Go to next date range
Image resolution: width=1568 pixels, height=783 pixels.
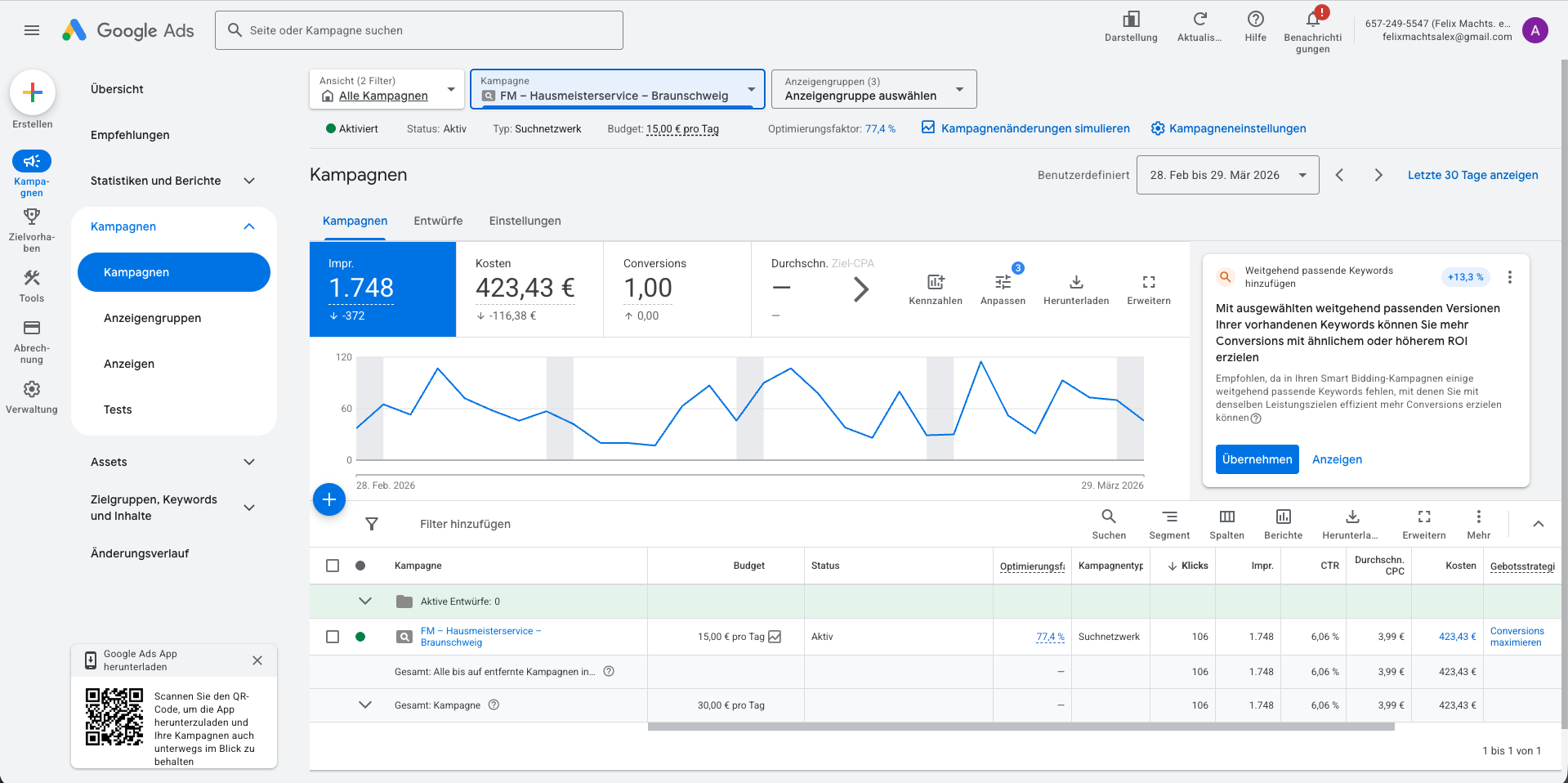tap(1378, 175)
